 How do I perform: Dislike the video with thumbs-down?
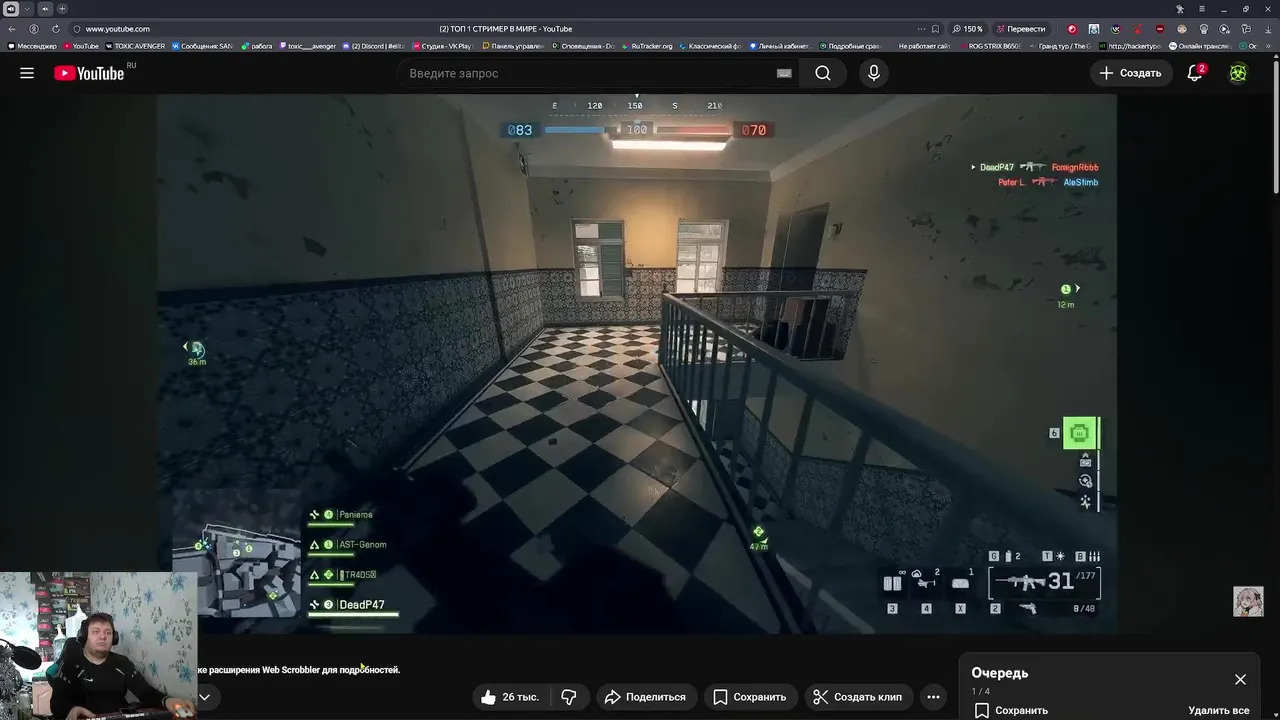click(x=569, y=697)
